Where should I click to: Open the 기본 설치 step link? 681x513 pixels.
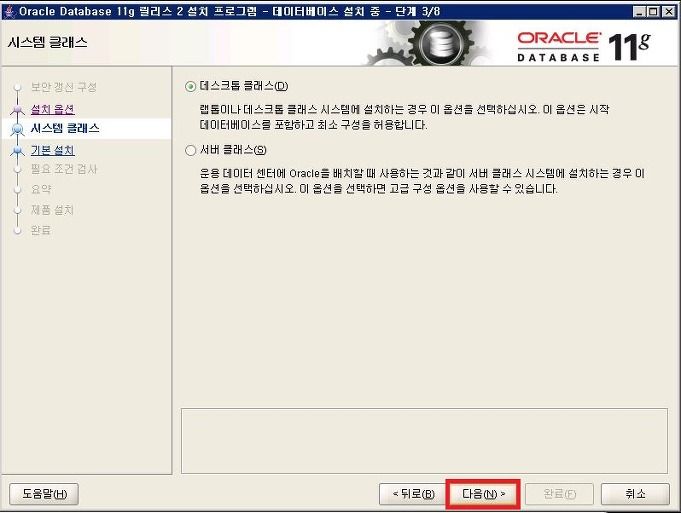(x=53, y=150)
